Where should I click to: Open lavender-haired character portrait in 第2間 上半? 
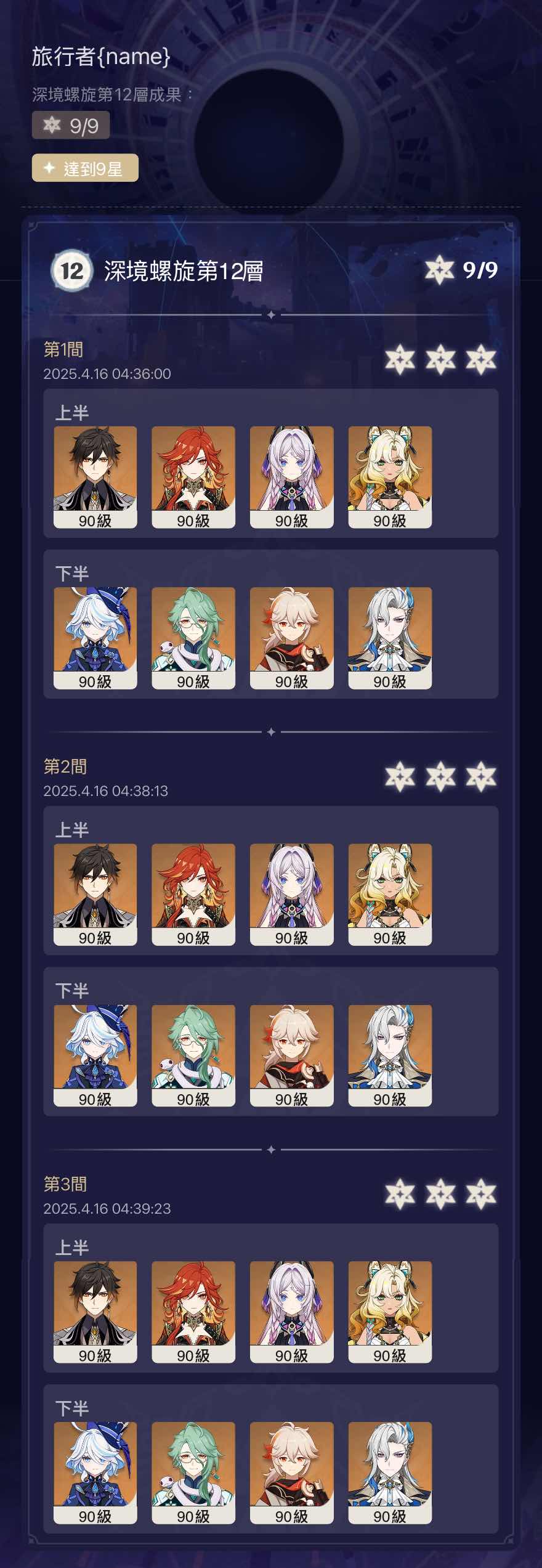292,895
